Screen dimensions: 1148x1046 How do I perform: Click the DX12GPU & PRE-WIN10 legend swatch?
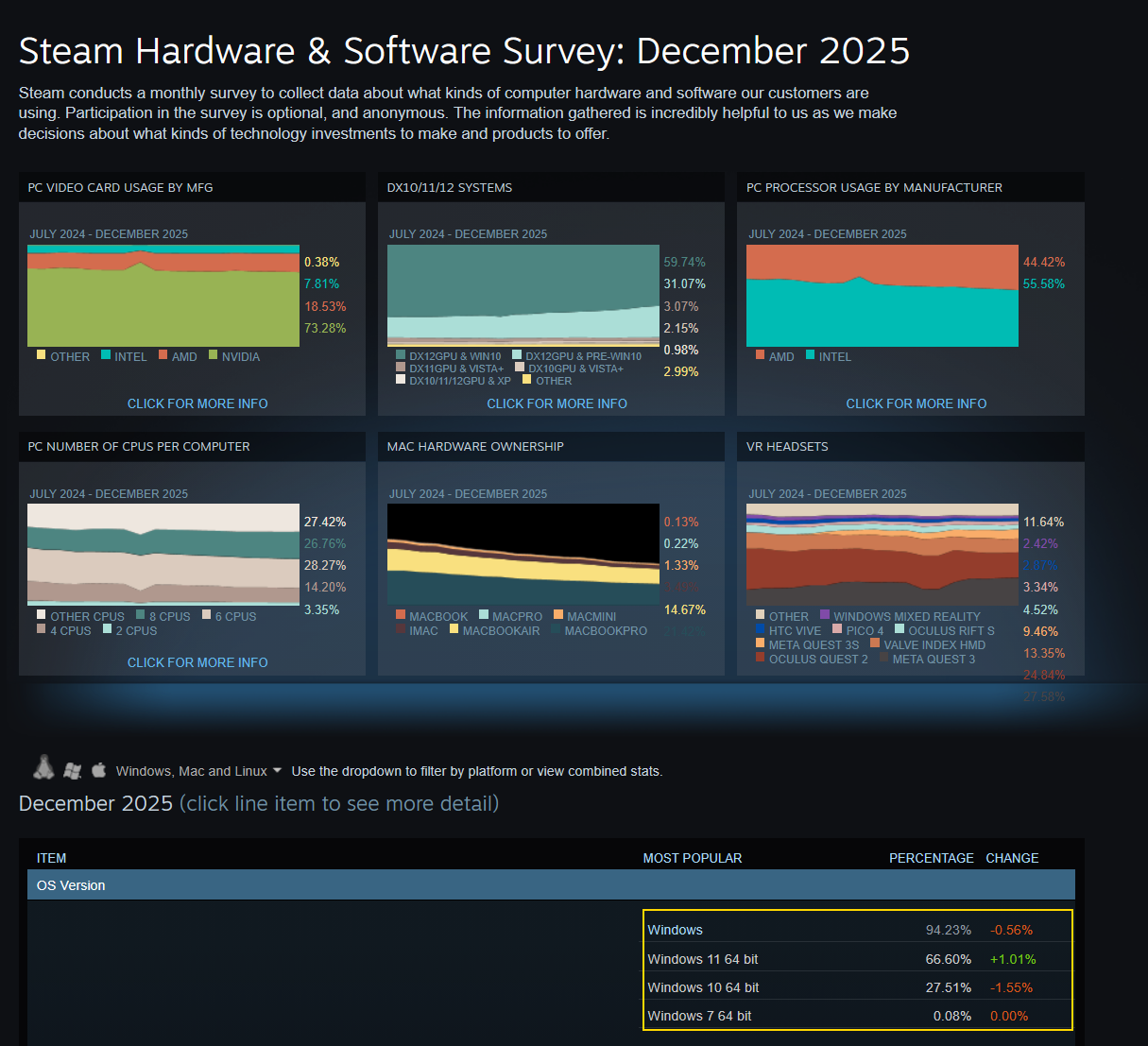coord(517,355)
